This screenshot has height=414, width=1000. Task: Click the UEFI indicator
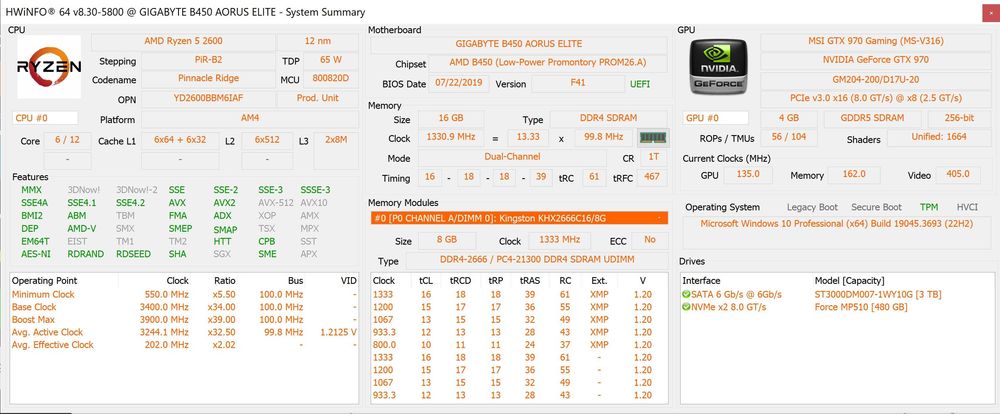point(640,84)
